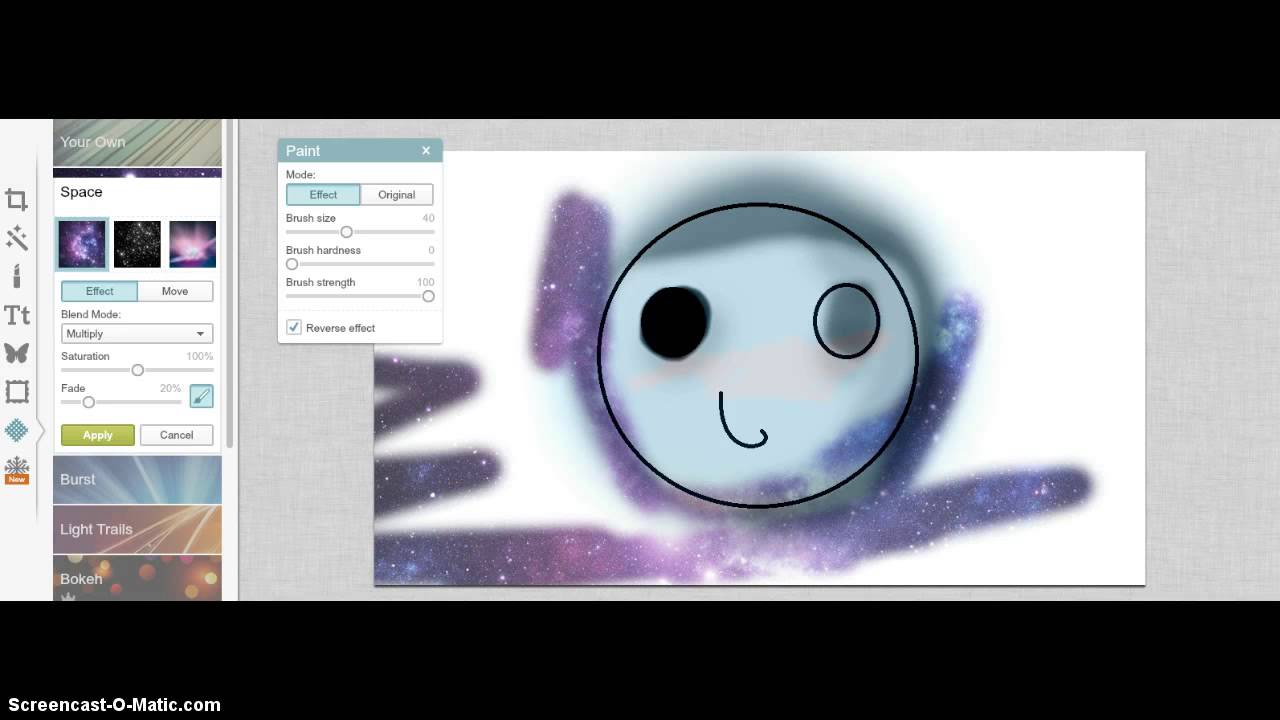Uncheck the Reverse effect checkbox

[294, 327]
